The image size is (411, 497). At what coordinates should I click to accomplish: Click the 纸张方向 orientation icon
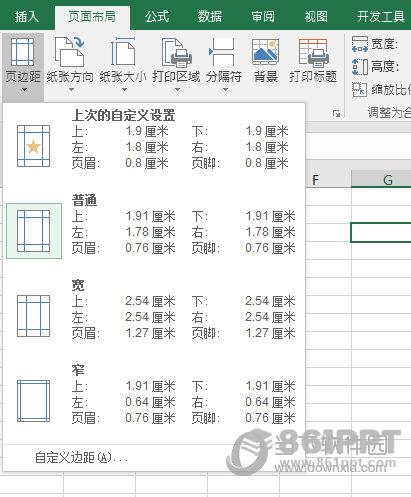pos(70,52)
